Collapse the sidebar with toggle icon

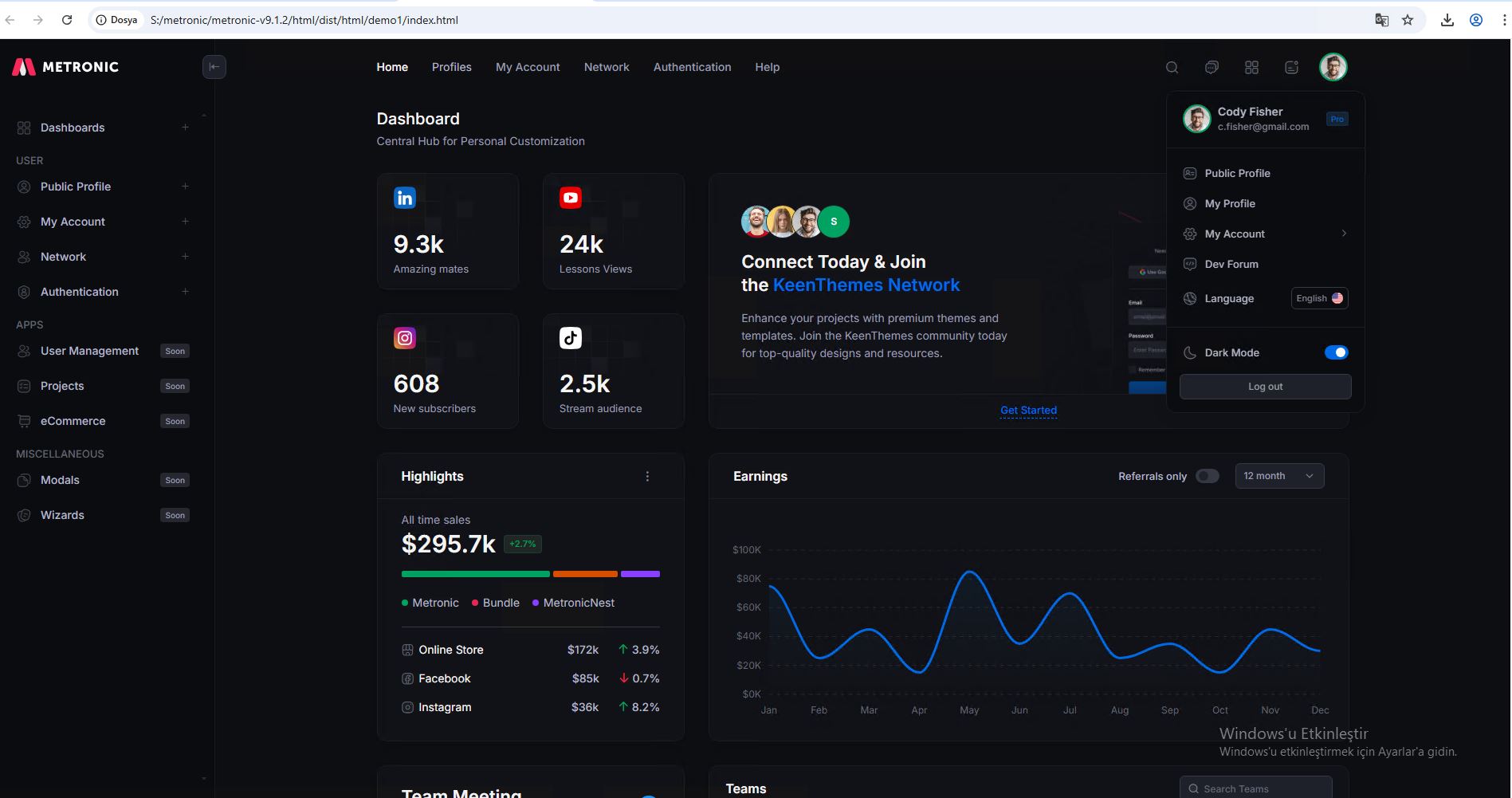pos(214,67)
